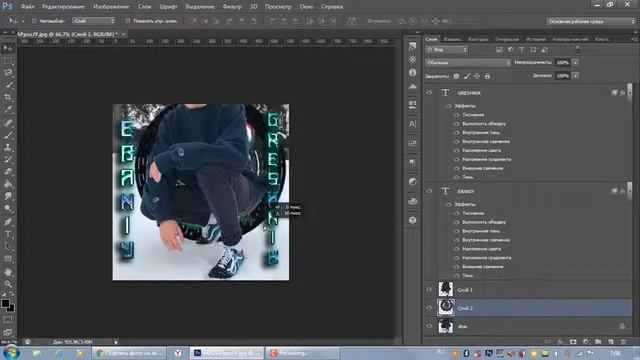
Task: Open the layer filter Вид dropdown
Action: pyautogui.click(x=447, y=50)
